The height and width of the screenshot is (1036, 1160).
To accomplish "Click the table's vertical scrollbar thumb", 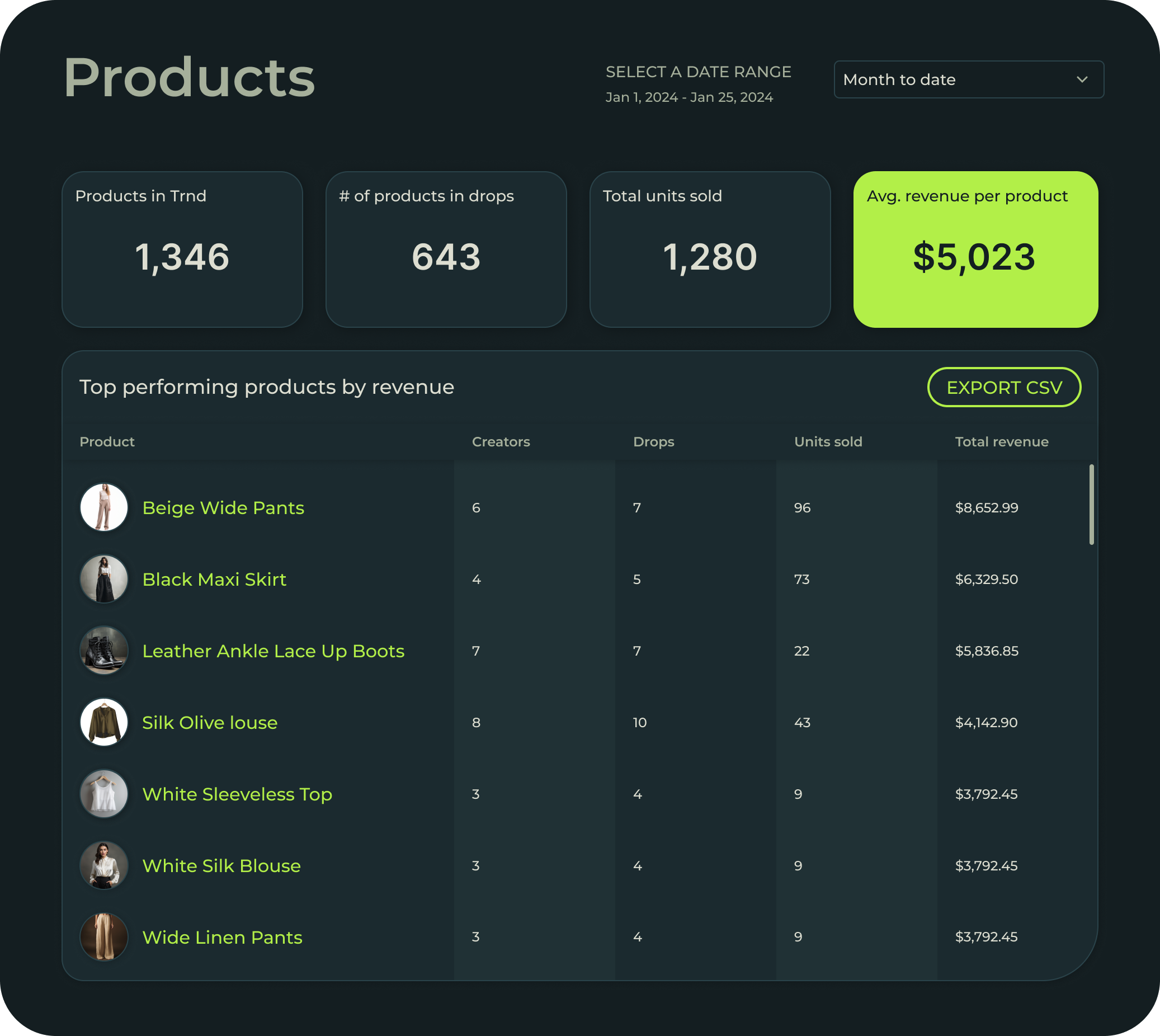I will tap(1091, 505).
